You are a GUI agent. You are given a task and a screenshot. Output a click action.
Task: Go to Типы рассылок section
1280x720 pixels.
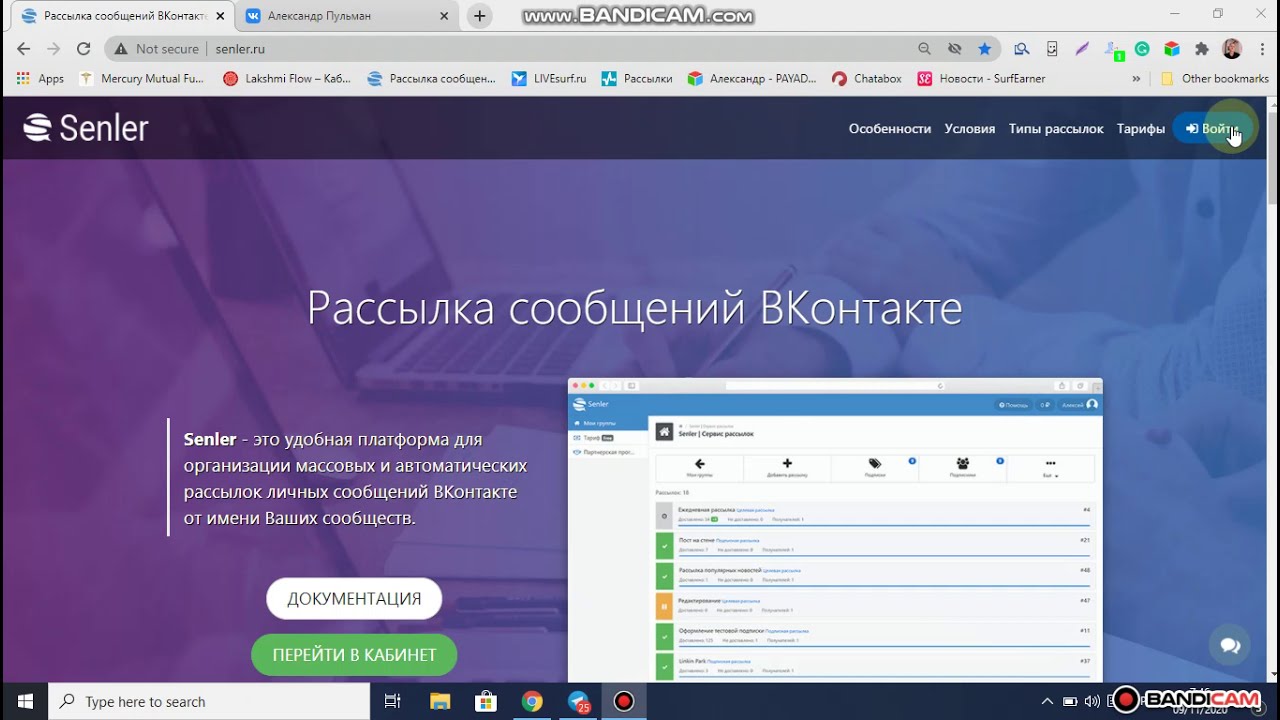coord(1056,128)
